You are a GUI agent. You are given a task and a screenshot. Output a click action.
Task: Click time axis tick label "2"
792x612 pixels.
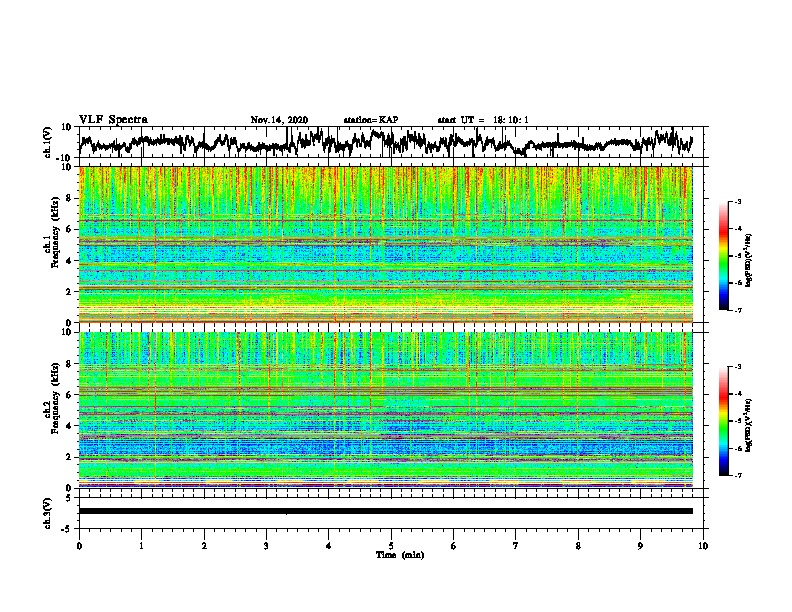coord(204,546)
